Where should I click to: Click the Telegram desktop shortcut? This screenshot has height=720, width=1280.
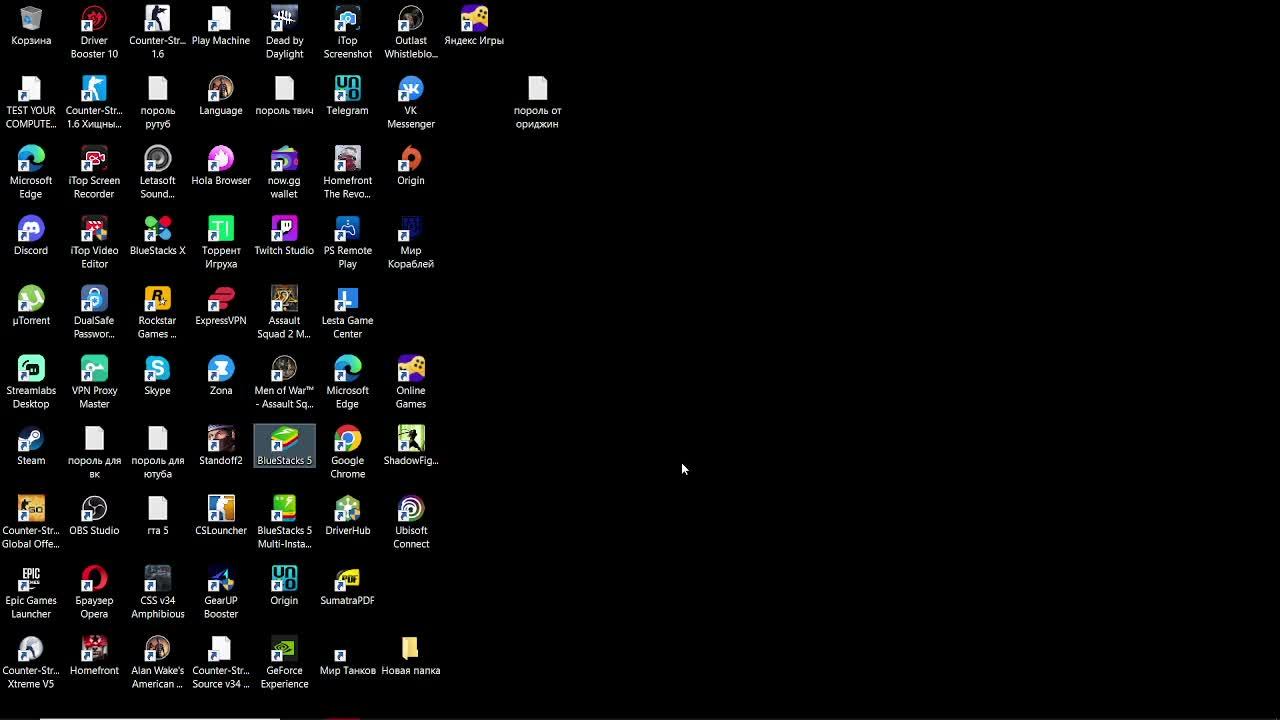347,96
